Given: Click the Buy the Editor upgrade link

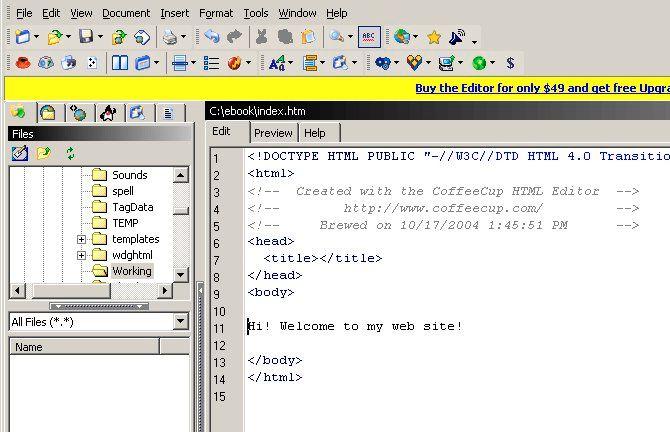Looking at the screenshot, I should [541, 88].
